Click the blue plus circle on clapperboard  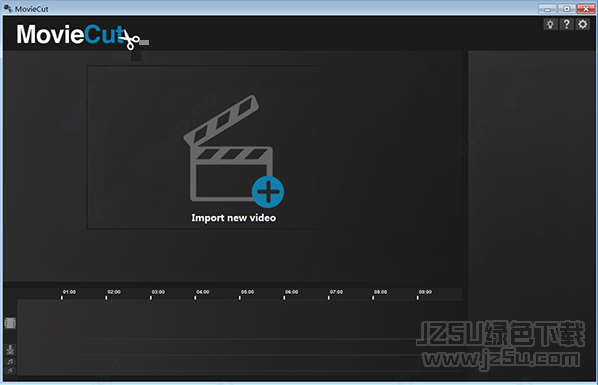(268, 192)
